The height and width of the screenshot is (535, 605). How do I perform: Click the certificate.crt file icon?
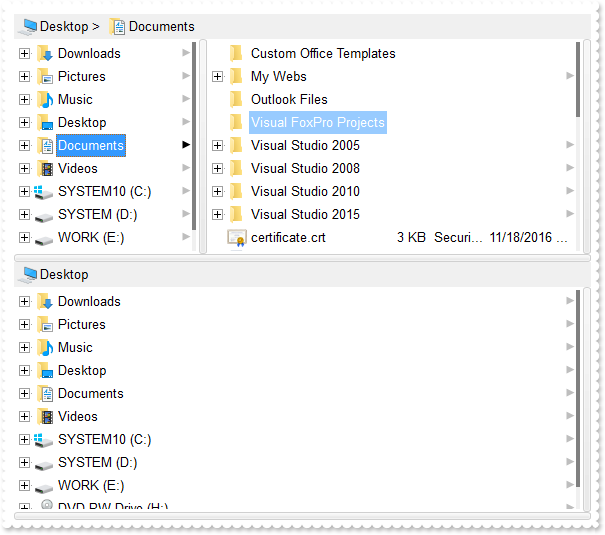coord(236,237)
